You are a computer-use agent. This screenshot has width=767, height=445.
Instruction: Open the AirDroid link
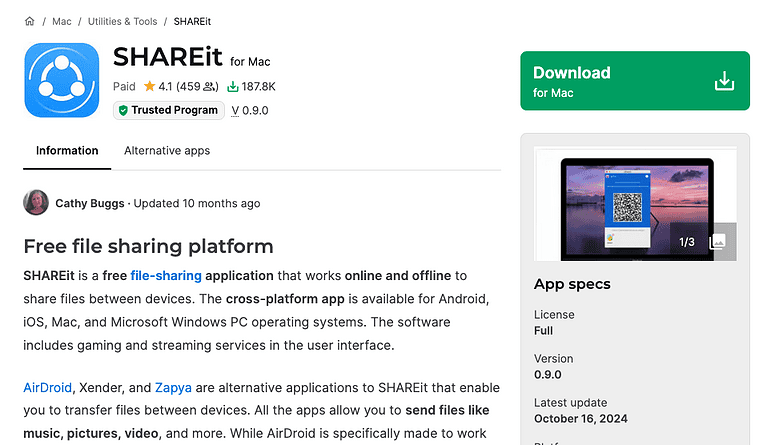(x=49, y=387)
